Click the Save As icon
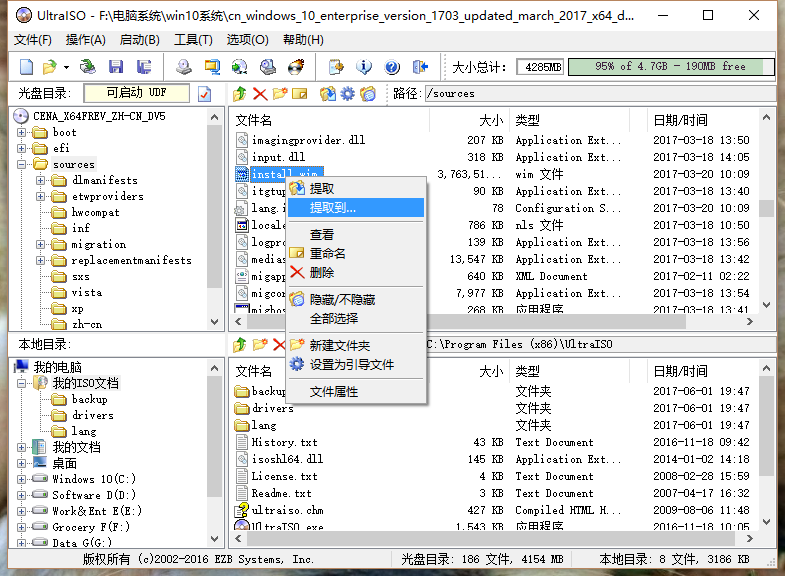 [x=144, y=67]
